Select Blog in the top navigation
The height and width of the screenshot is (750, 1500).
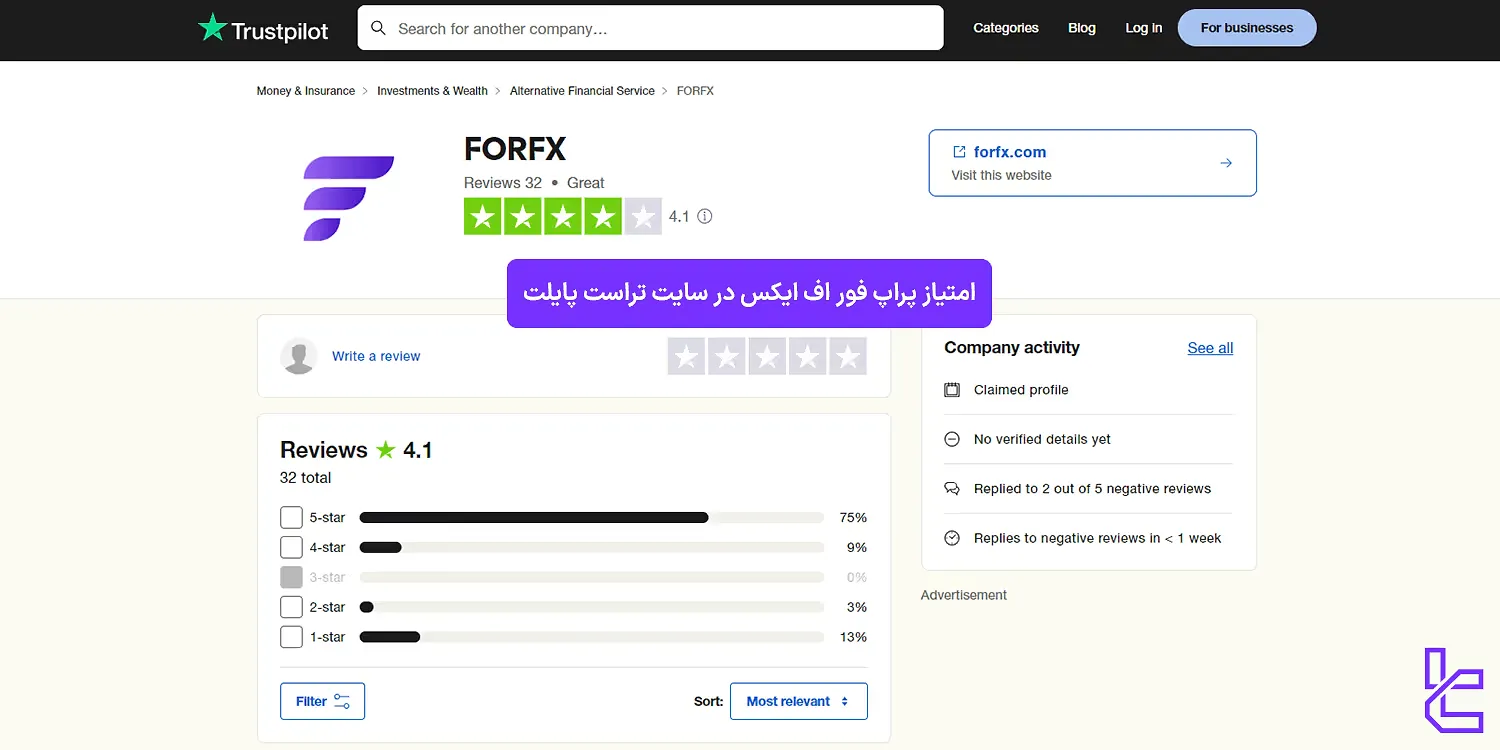pyautogui.click(x=1082, y=28)
